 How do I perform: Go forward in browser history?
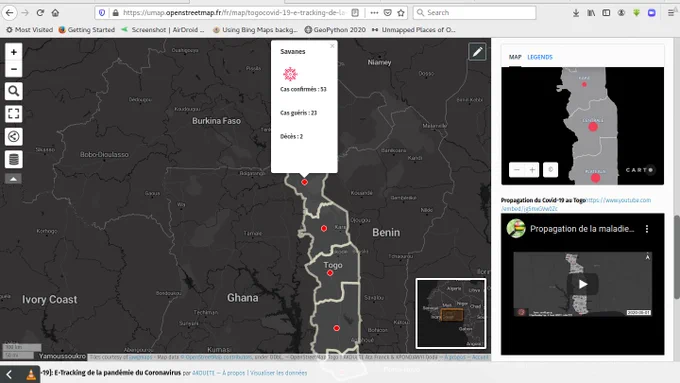tap(25, 13)
